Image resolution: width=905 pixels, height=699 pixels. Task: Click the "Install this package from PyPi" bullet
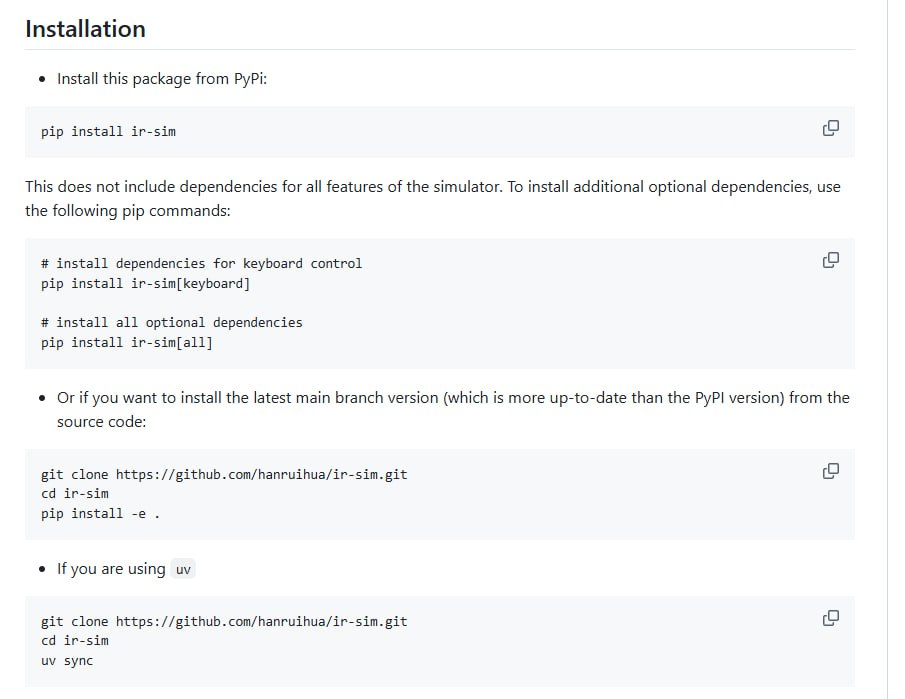[x=161, y=79]
